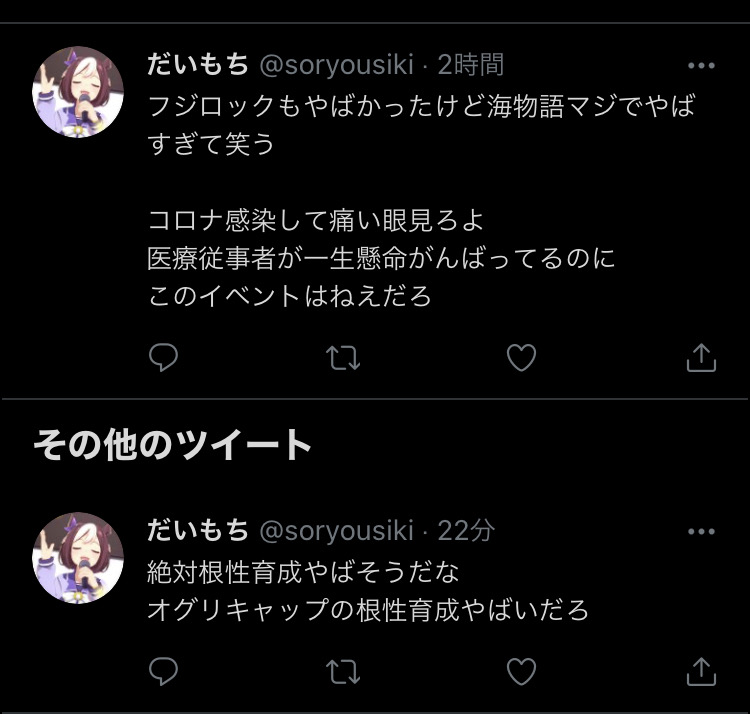750x714 pixels.
Task: Reply to the フジロック tweet
Action: pos(164,357)
